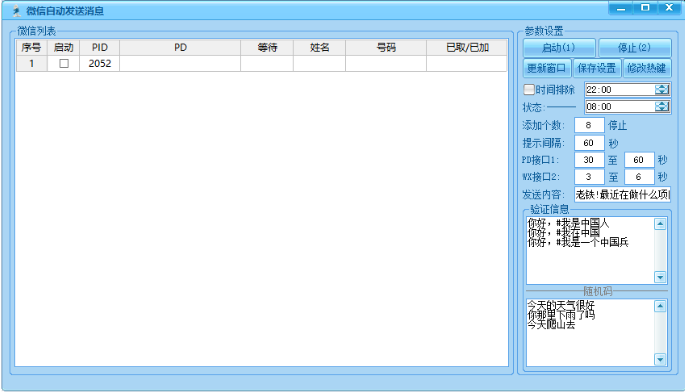Select row number 1 cell

coord(31,63)
